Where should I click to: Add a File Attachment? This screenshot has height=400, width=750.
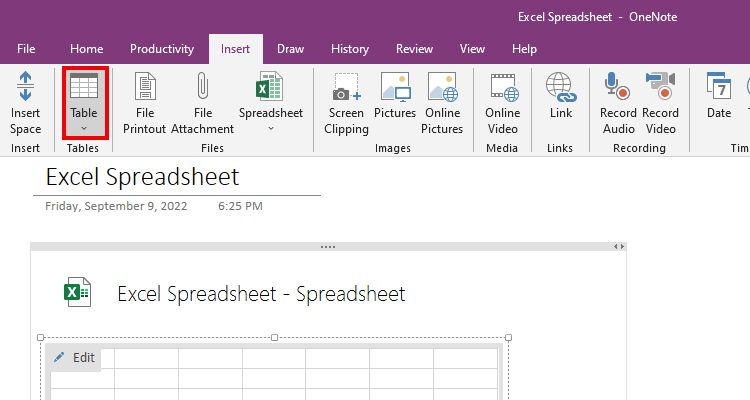pos(203,103)
